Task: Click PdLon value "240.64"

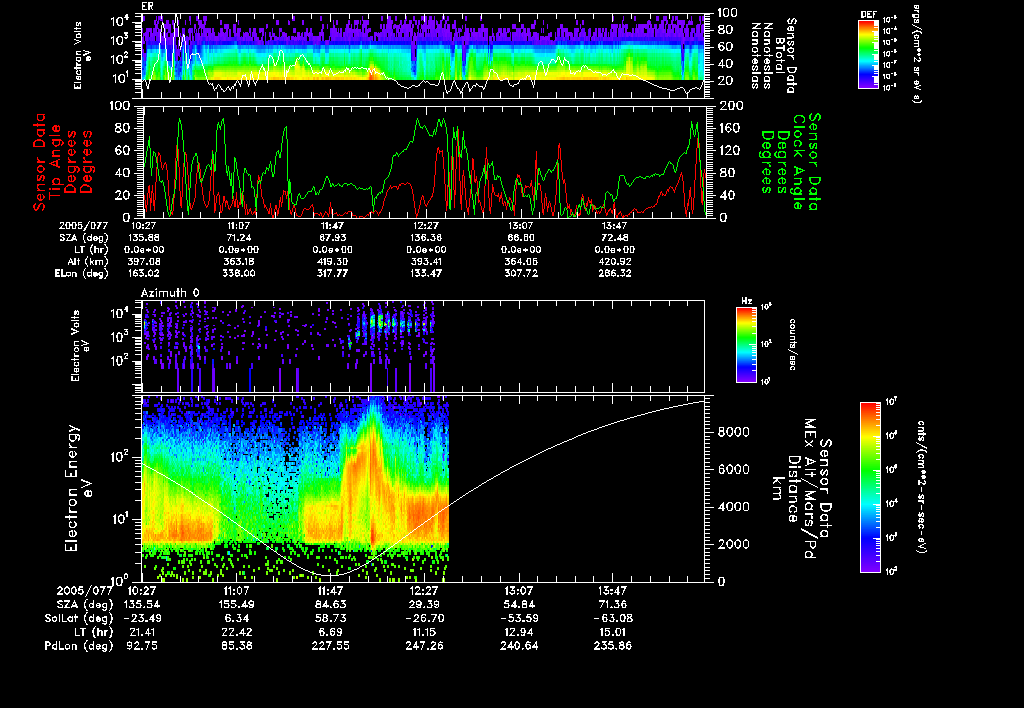Action: tap(519, 646)
